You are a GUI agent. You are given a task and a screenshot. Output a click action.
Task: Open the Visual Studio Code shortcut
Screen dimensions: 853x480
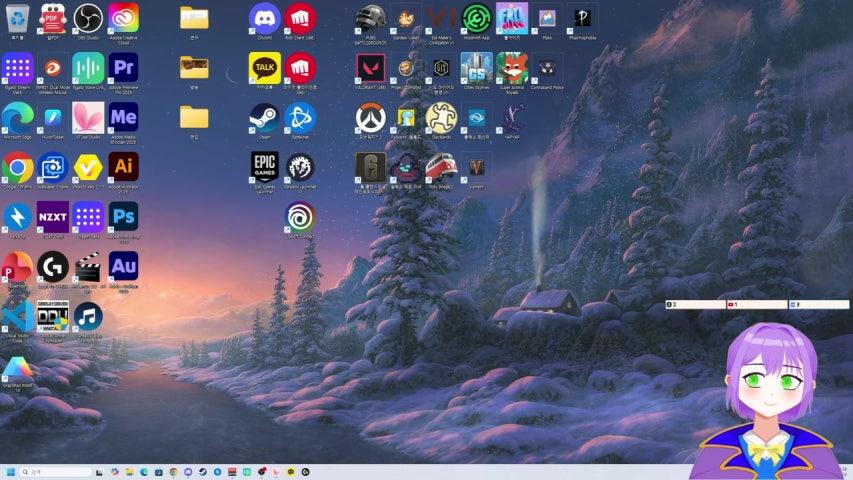(x=17, y=315)
